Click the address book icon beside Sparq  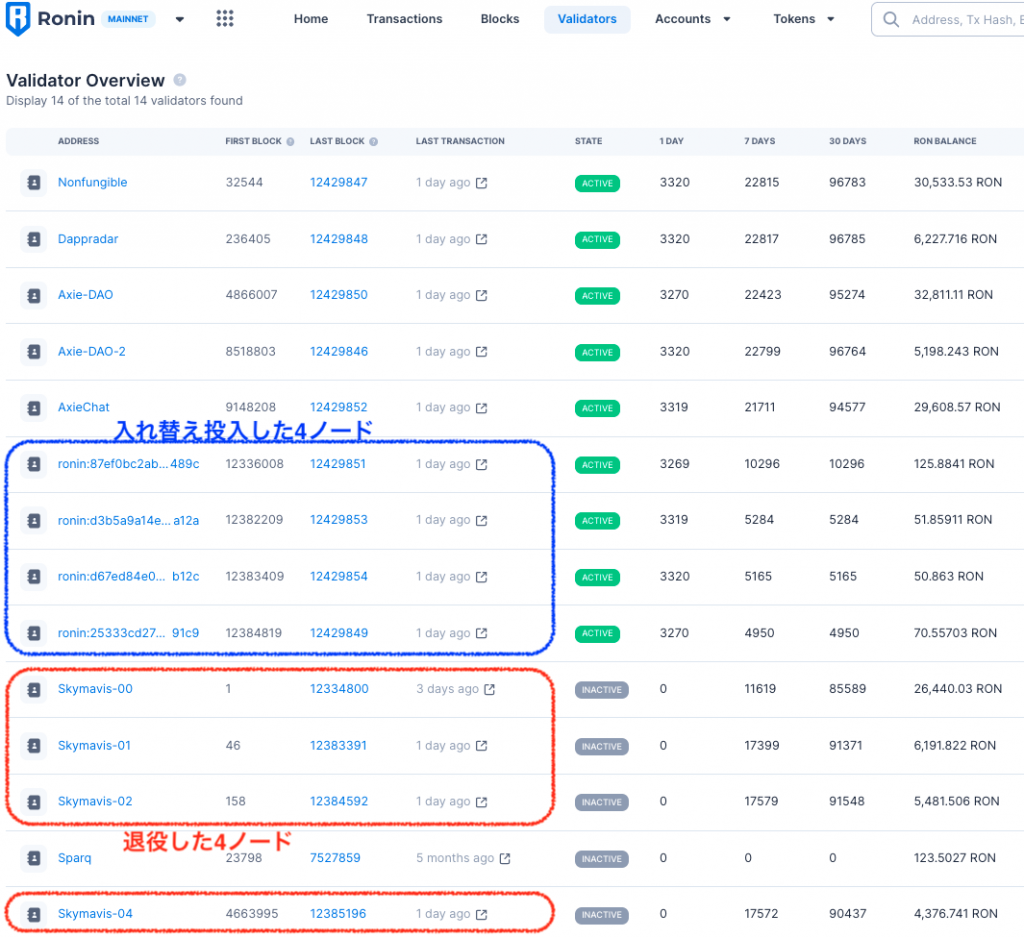pos(33,858)
